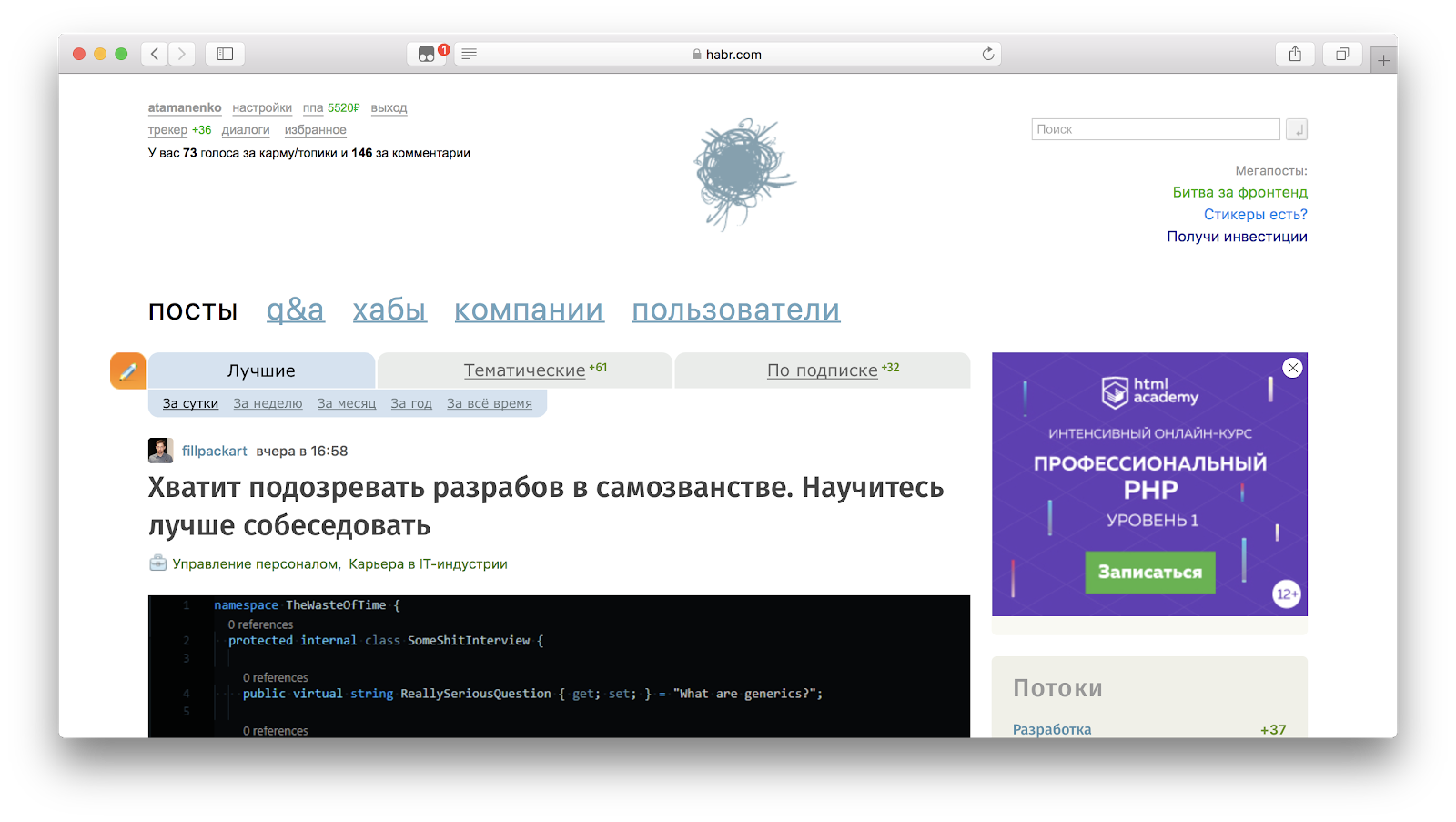
Task: Click the orange pencil write-post icon
Action: pyautogui.click(x=128, y=370)
